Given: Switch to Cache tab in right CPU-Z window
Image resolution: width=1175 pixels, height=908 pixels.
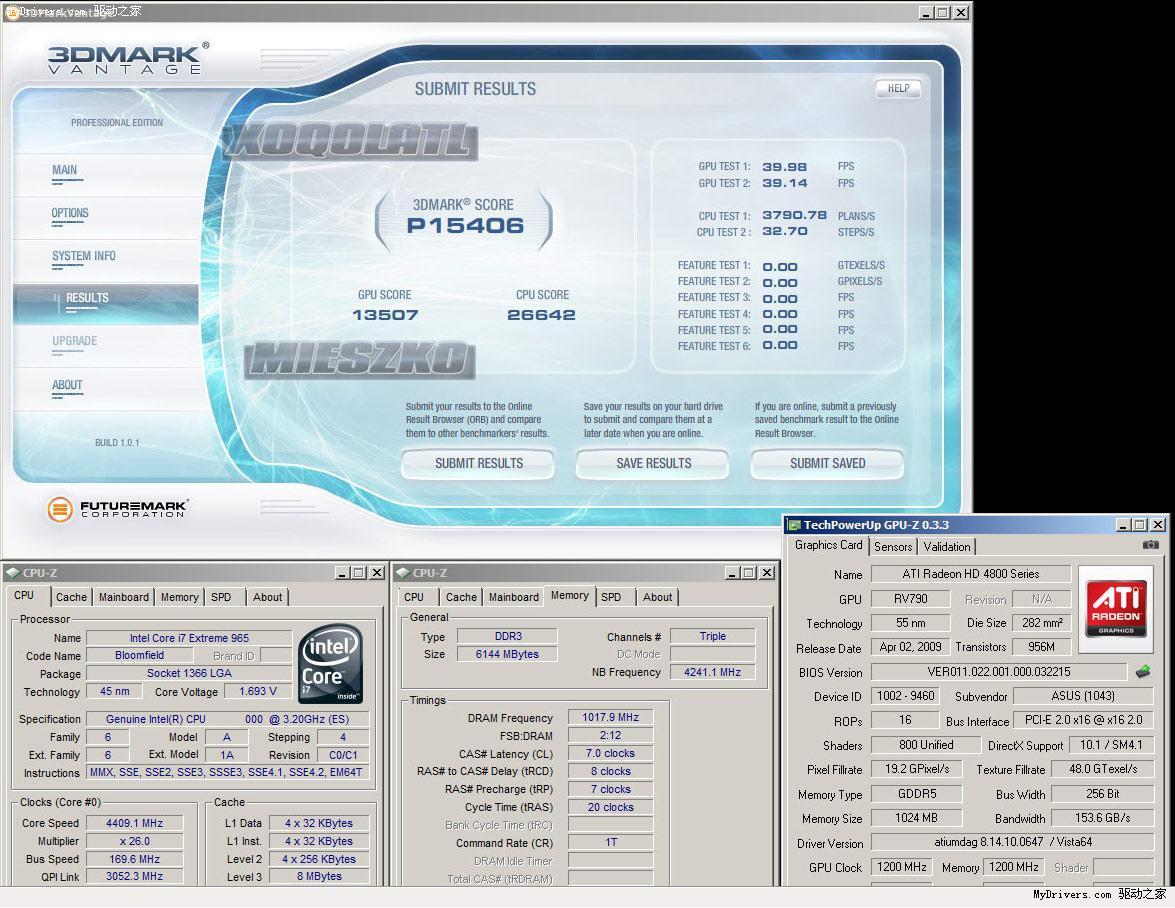Looking at the screenshot, I should 461,597.
